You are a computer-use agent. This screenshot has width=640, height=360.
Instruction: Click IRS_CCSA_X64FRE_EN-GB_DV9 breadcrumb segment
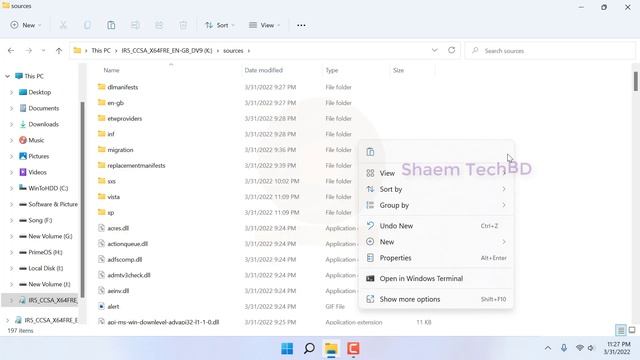click(x=167, y=51)
